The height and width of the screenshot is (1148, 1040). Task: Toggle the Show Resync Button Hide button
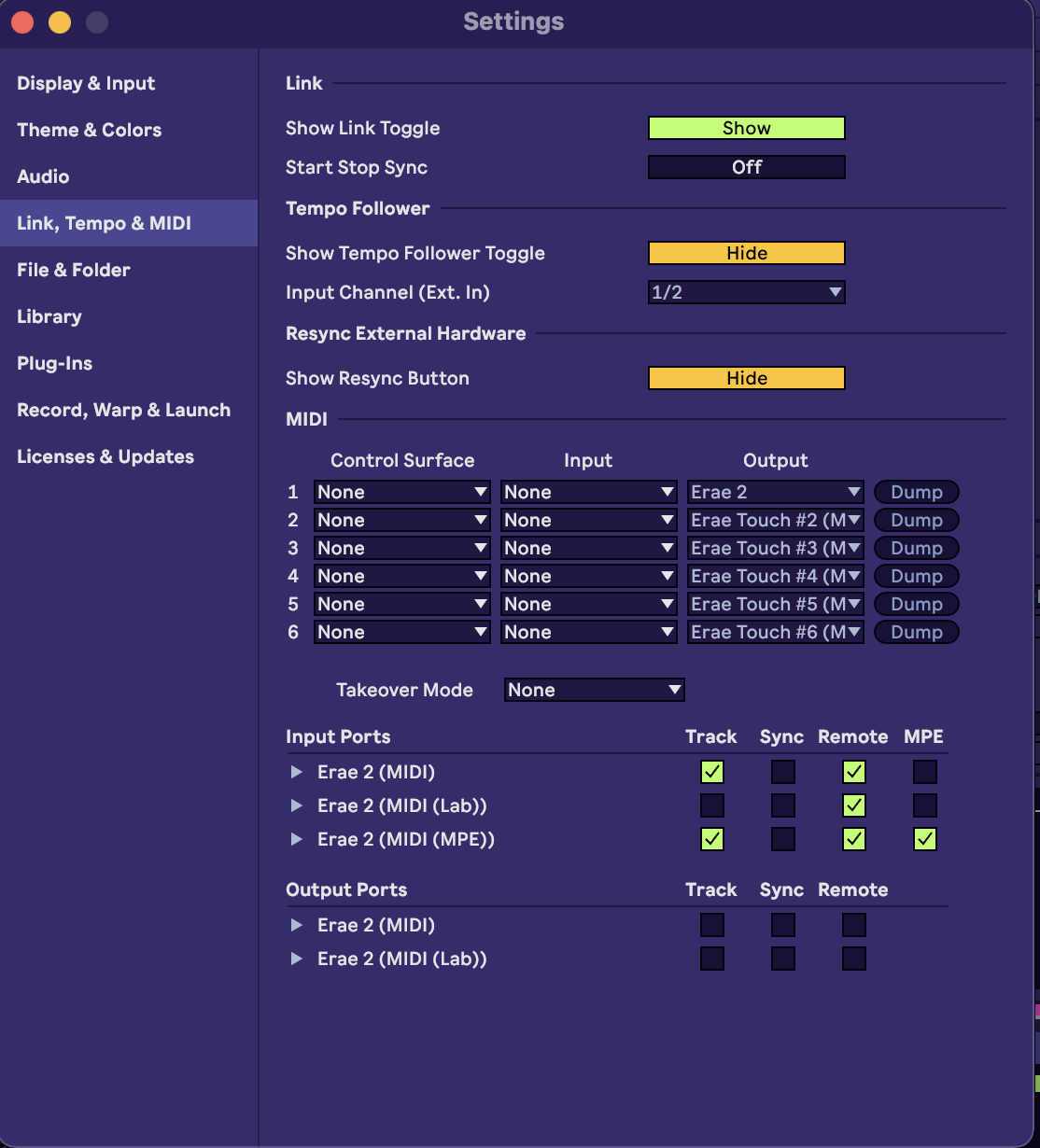point(747,378)
